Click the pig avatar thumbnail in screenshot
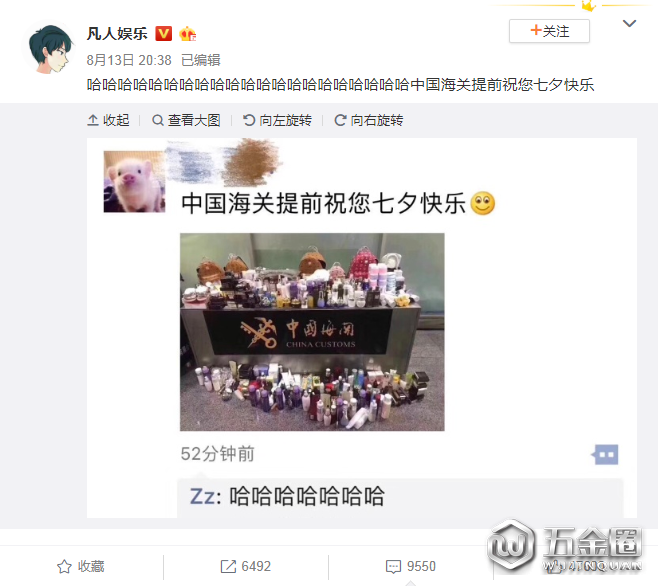 tap(134, 181)
